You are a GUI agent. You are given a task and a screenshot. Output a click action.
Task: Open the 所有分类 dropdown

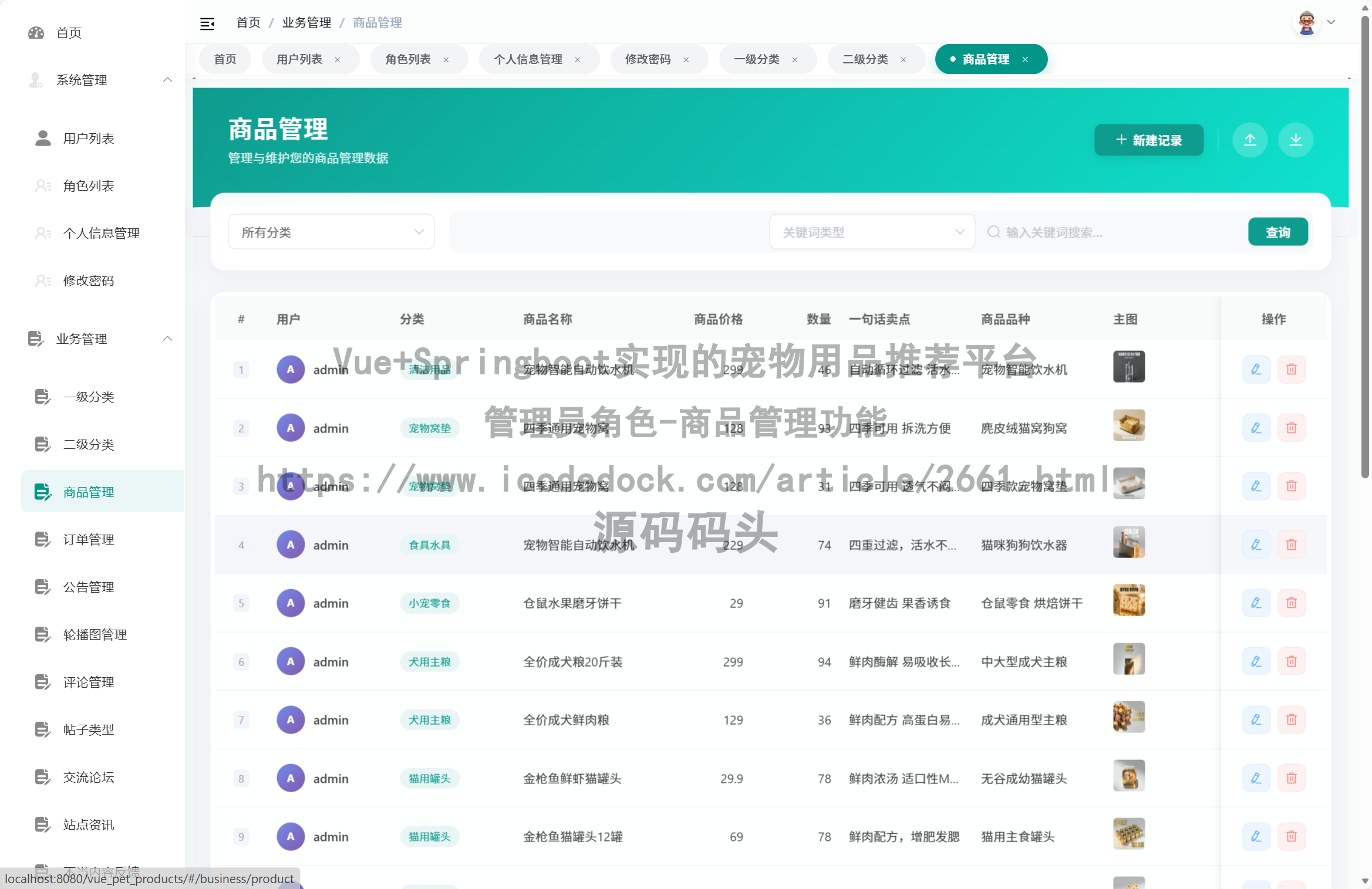click(331, 231)
